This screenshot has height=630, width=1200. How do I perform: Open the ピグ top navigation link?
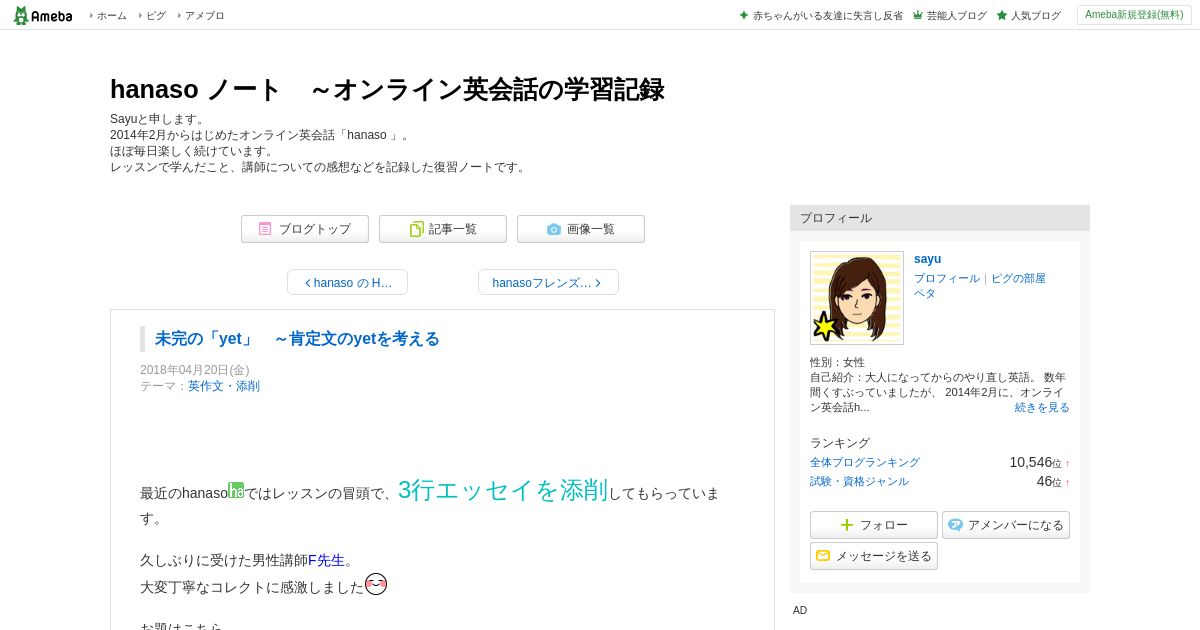coord(156,16)
